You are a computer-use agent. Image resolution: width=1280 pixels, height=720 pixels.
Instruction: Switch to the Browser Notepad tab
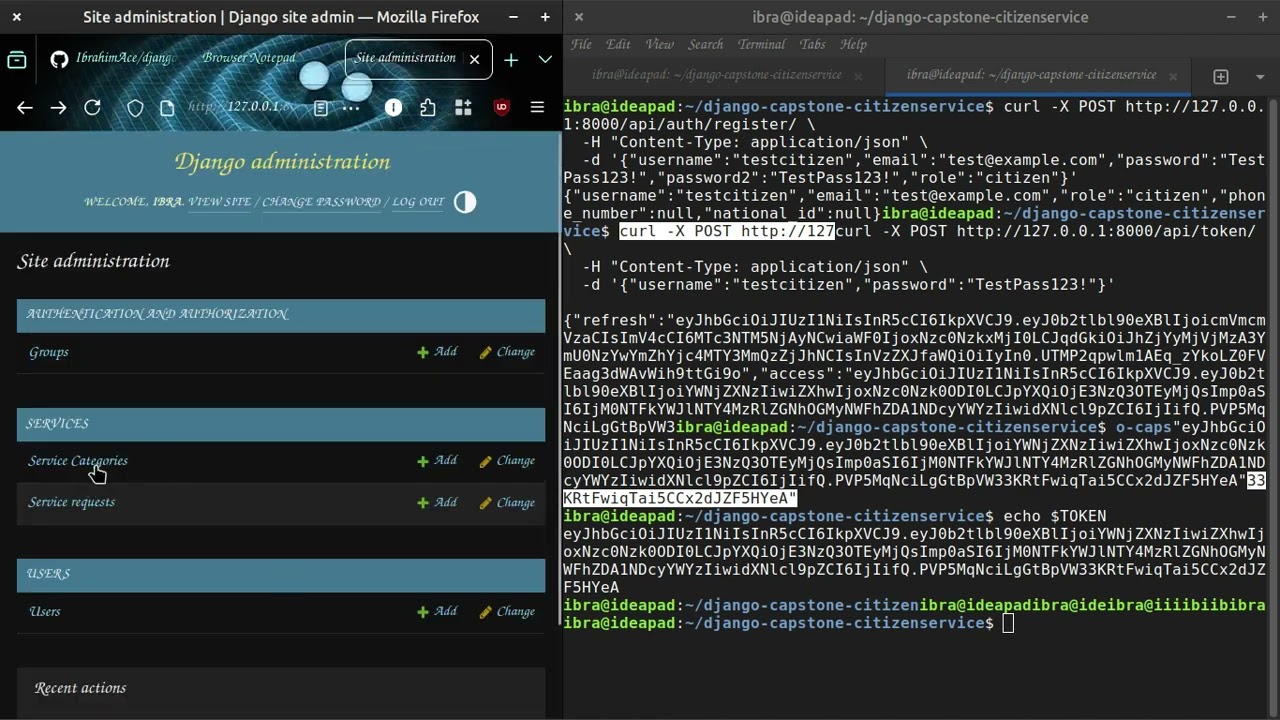249,59
